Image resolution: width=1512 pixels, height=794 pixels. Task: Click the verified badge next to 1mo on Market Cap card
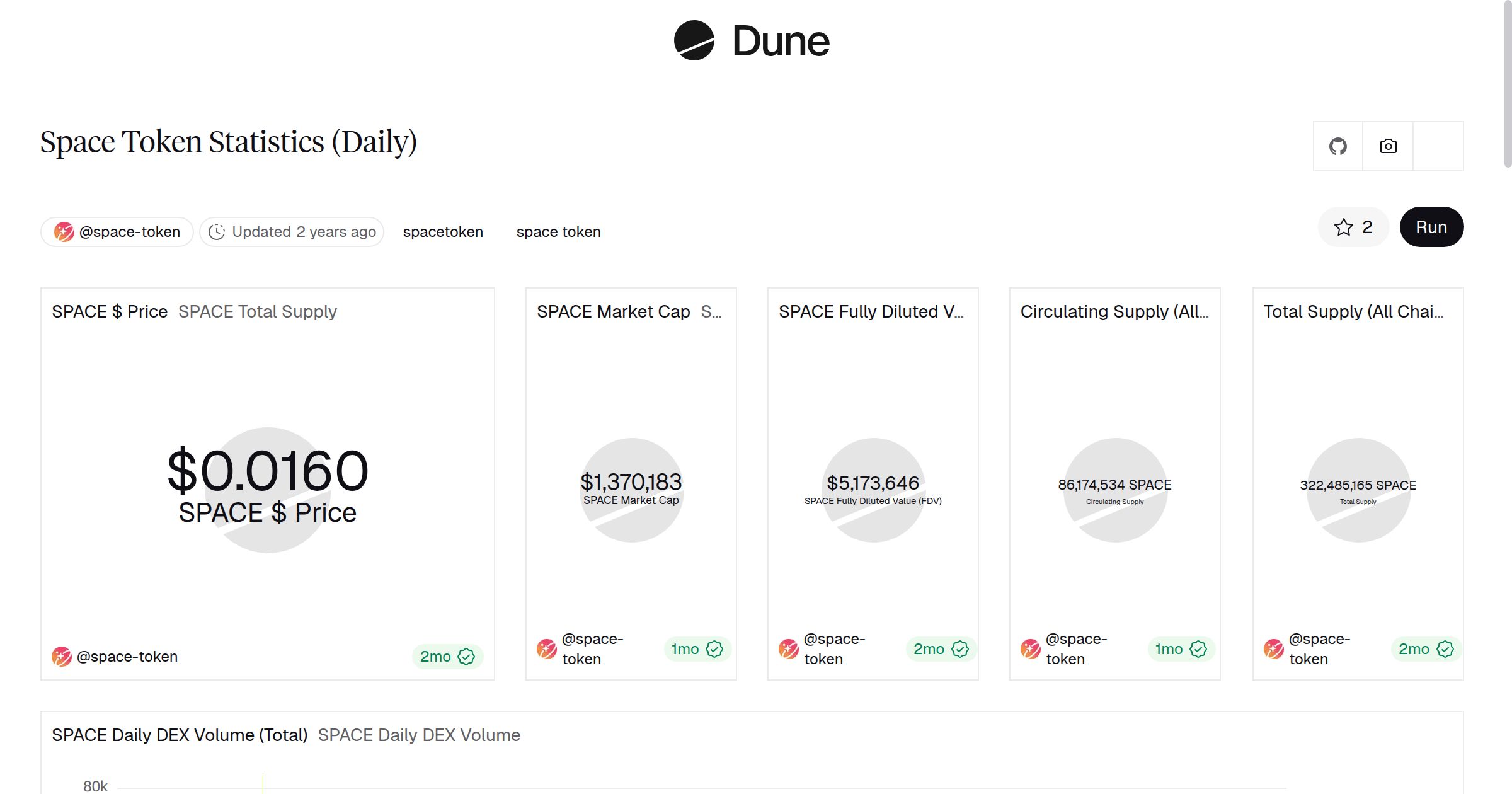[714, 648]
